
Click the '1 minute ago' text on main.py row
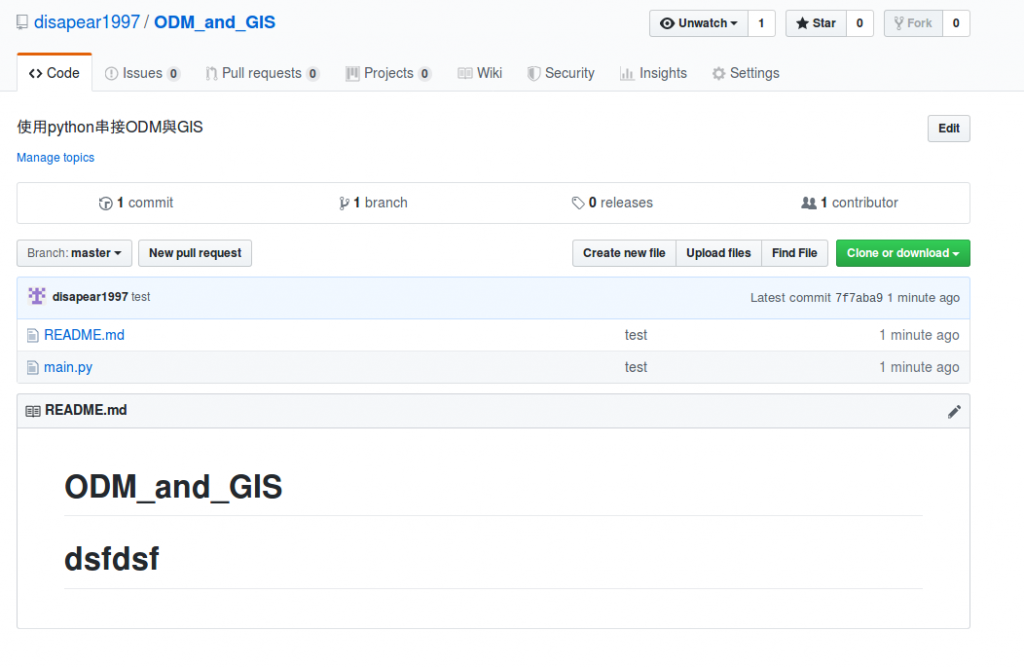919,367
